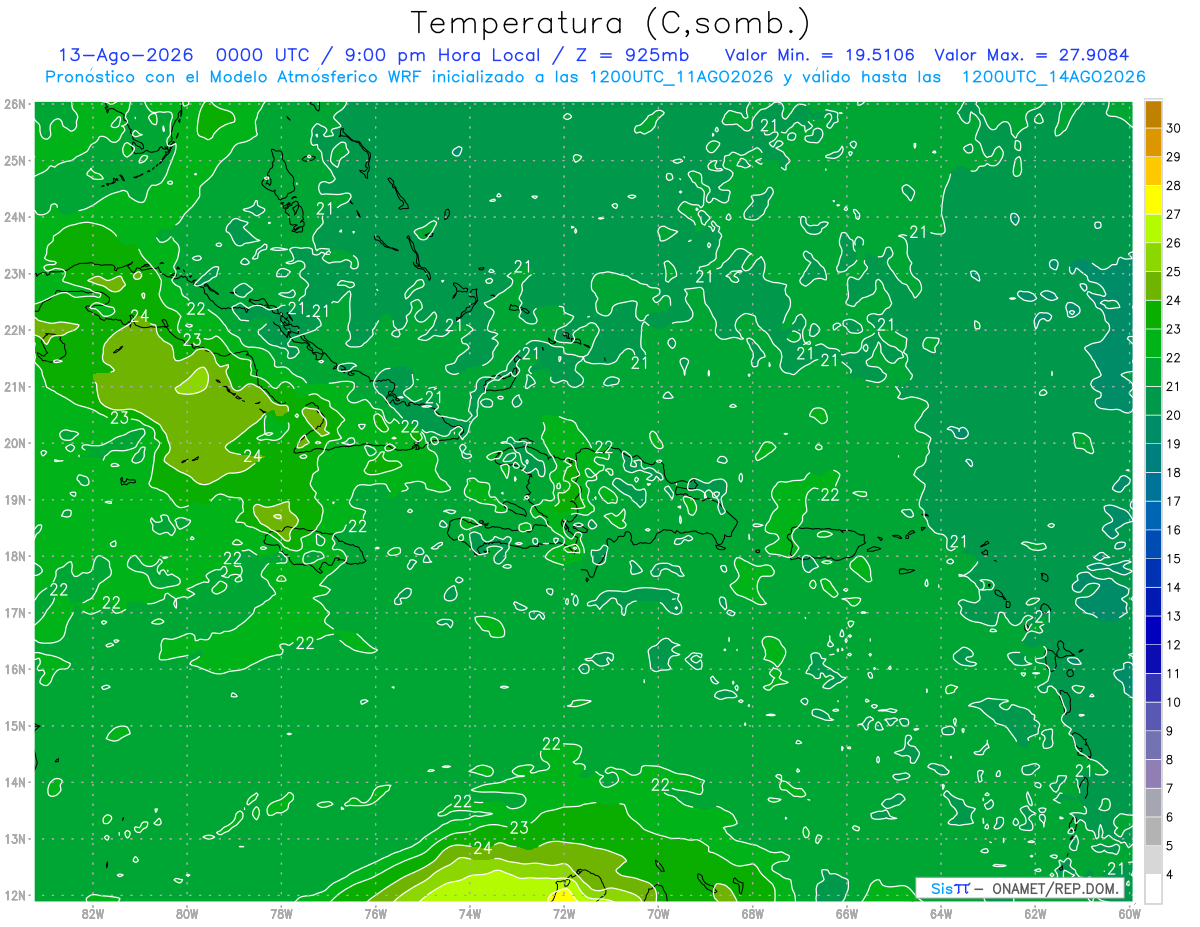Click latitude label '12N'
Viewport: 1200px width, 927px height.
coord(15,895)
